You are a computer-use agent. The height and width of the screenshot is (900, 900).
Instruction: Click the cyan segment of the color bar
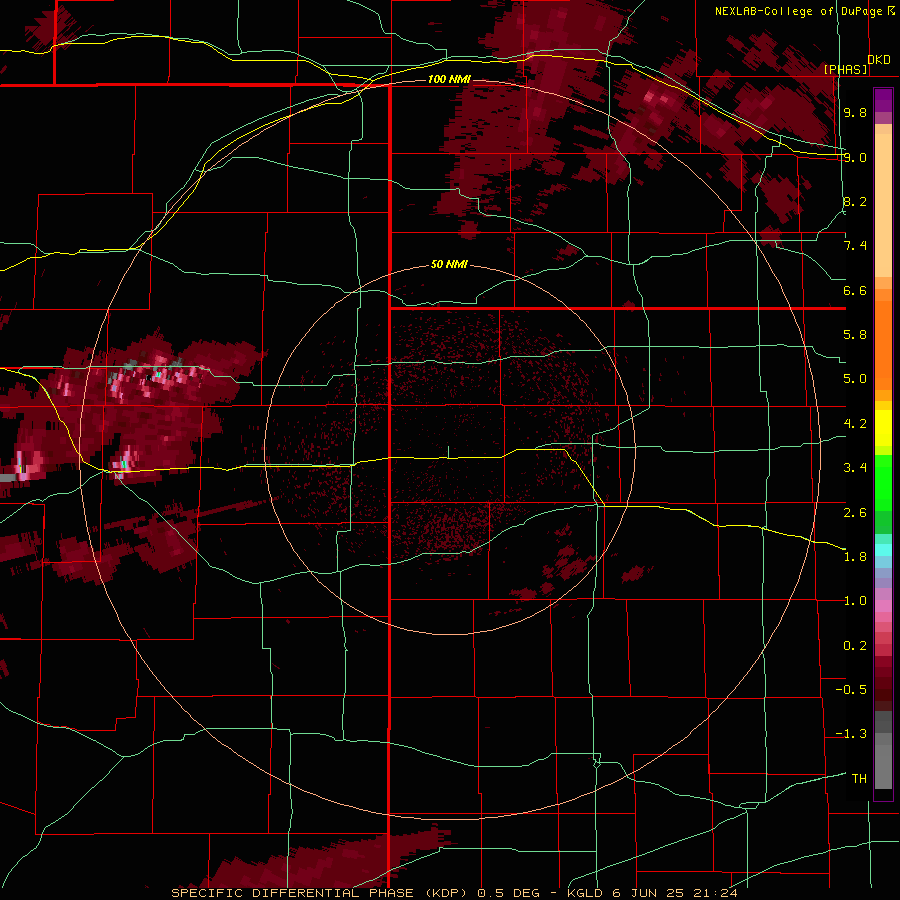tap(883, 550)
